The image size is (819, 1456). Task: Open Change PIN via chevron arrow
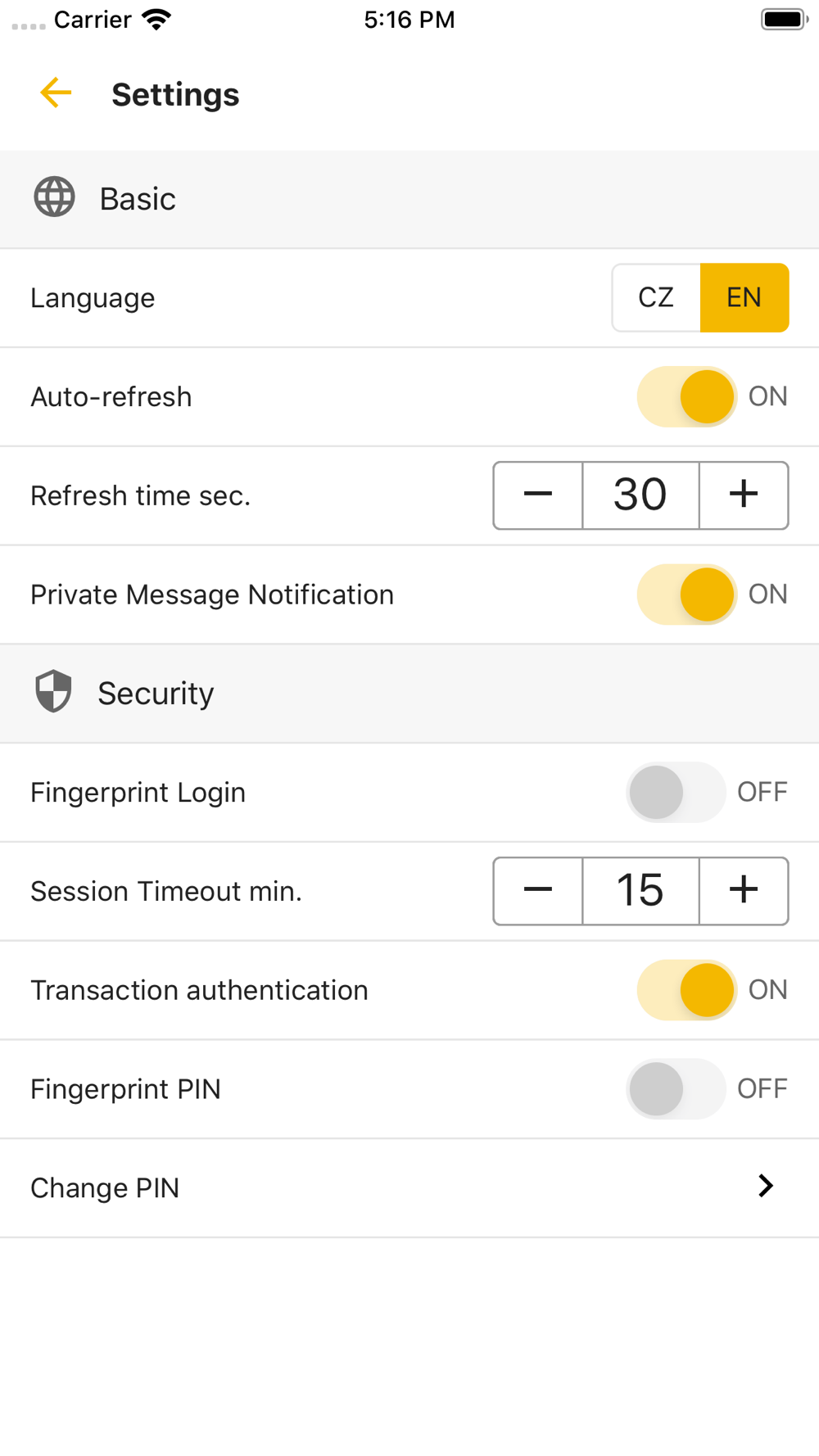click(x=766, y=1187)
